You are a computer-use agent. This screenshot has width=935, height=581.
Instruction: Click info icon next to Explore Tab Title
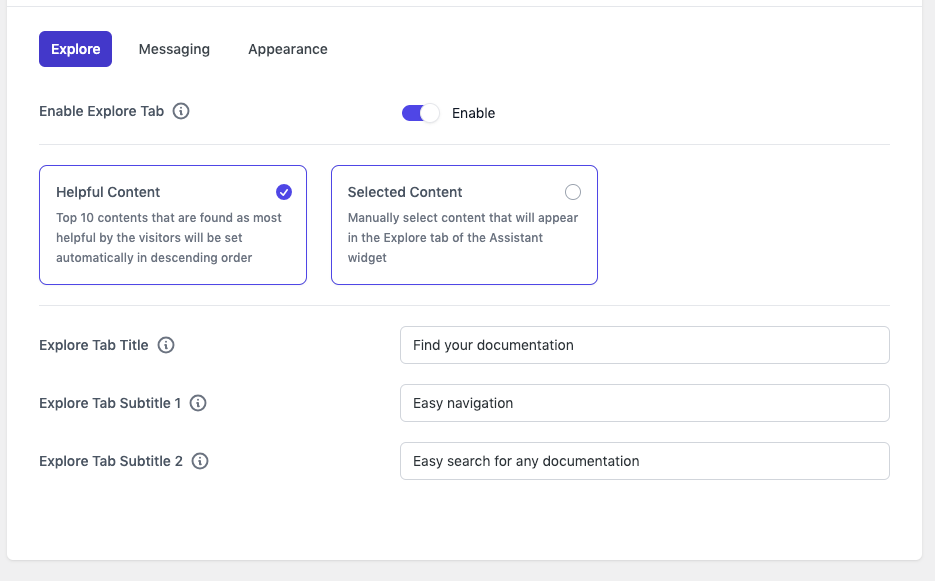point(166,345)
